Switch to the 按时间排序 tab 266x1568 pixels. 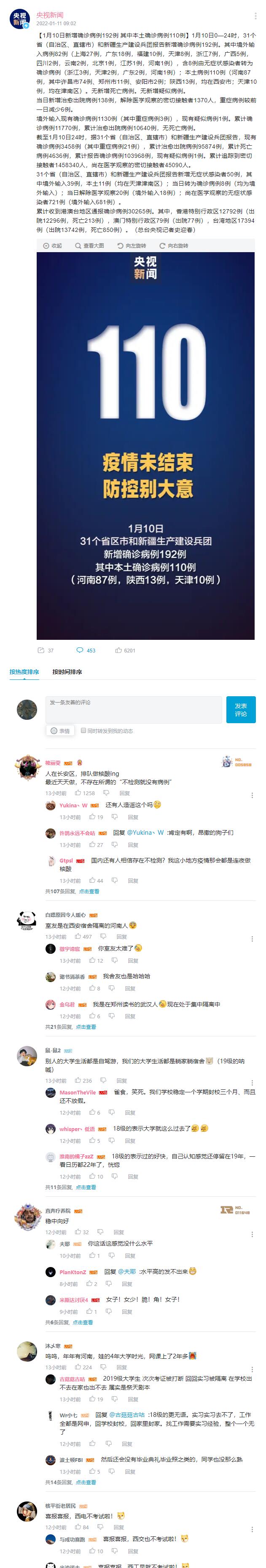pyautogui.click(x=67, y=671)
